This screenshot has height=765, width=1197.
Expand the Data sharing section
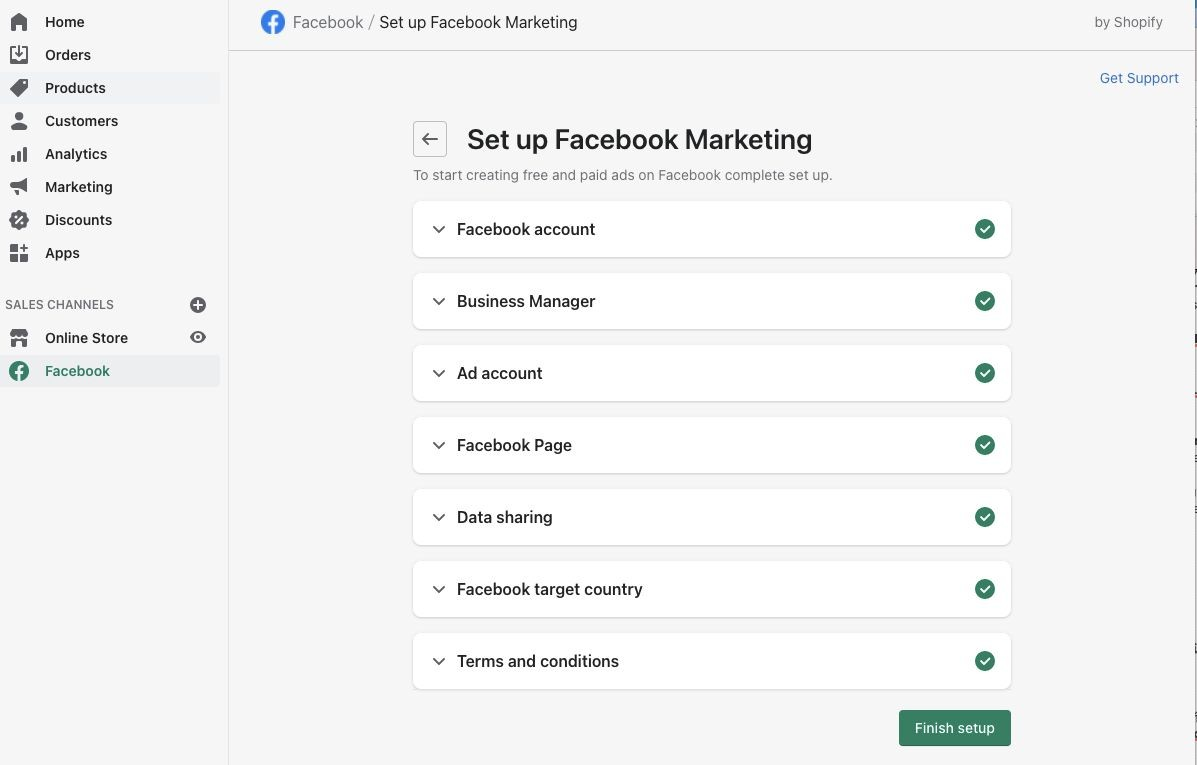[x=504, y=517]
